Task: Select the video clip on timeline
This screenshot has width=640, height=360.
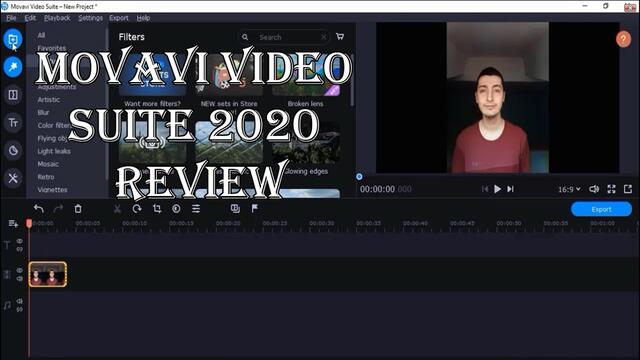Action: pos(48,274)
